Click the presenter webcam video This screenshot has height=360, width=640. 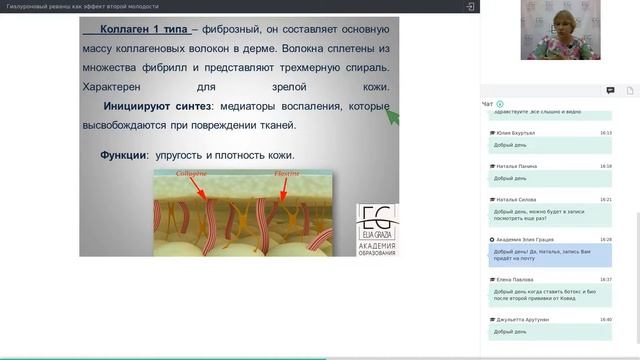pos(560,30)
